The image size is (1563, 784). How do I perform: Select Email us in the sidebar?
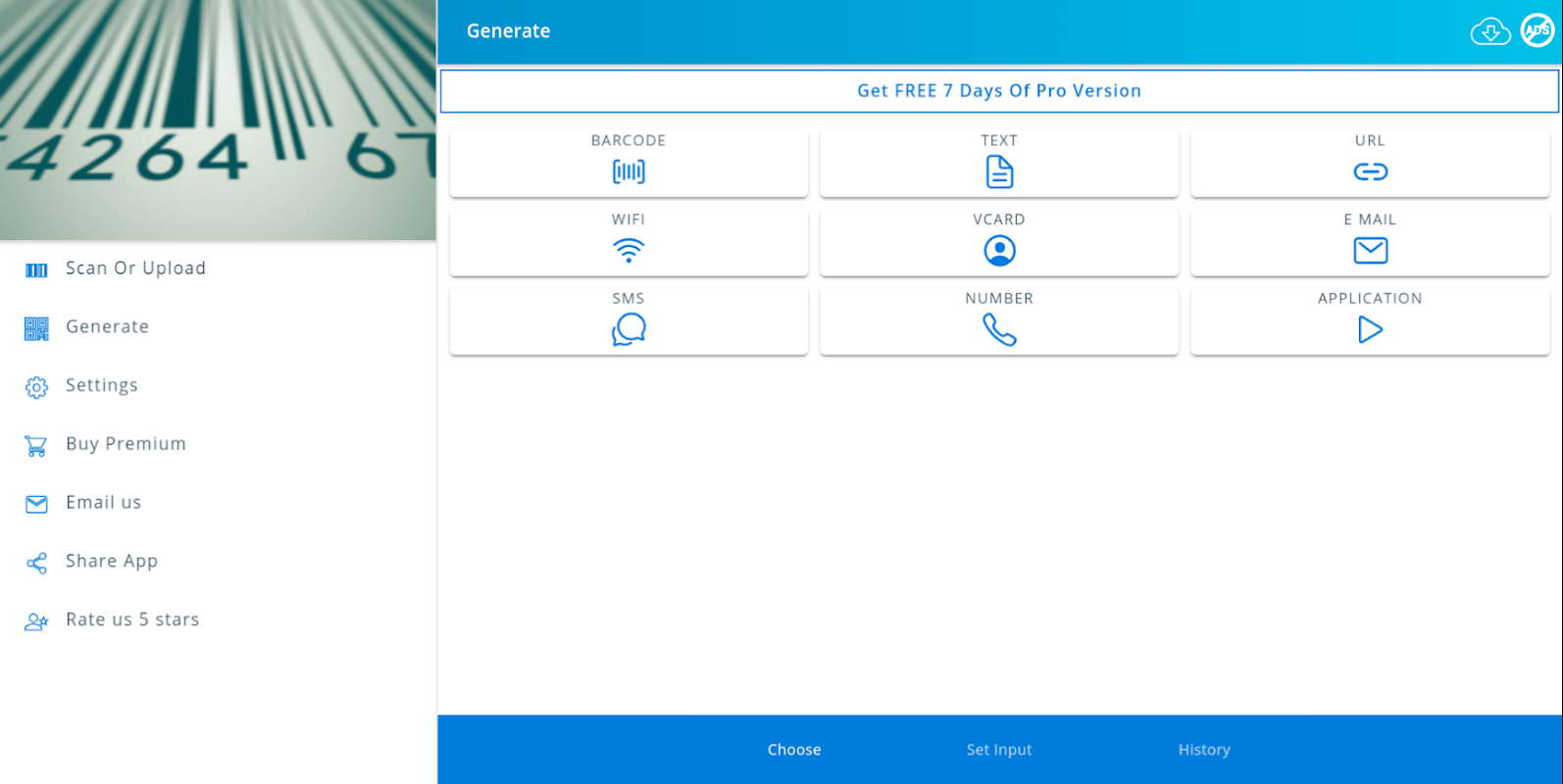pos(218,503)
